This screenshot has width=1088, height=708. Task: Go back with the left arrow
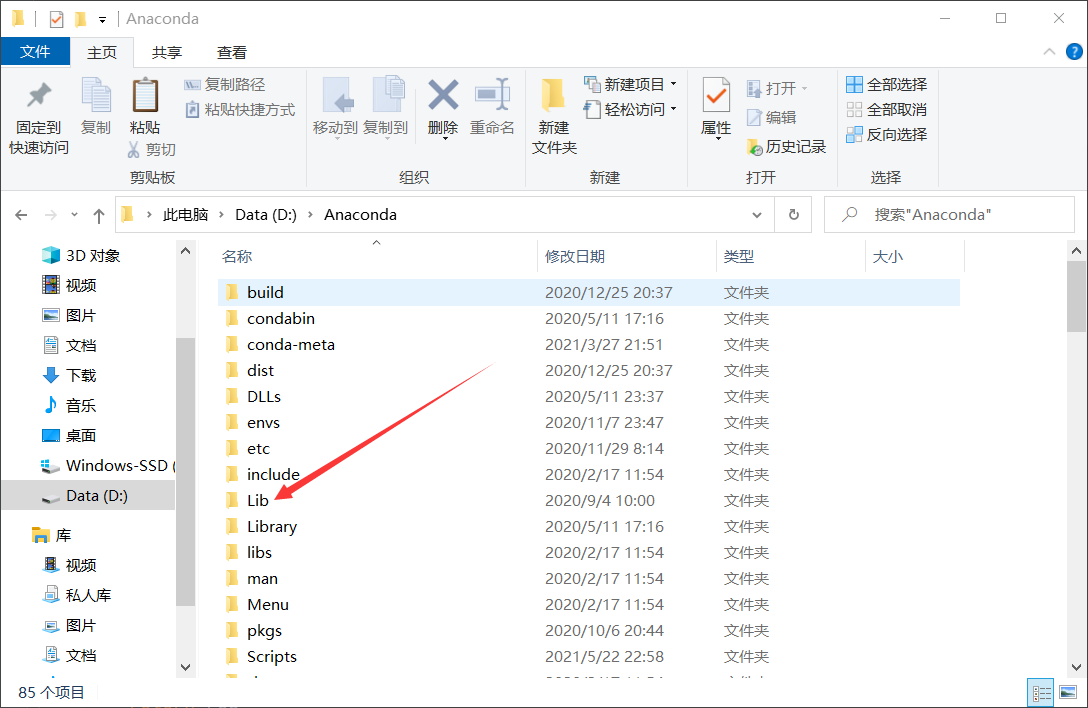point(22,215)
